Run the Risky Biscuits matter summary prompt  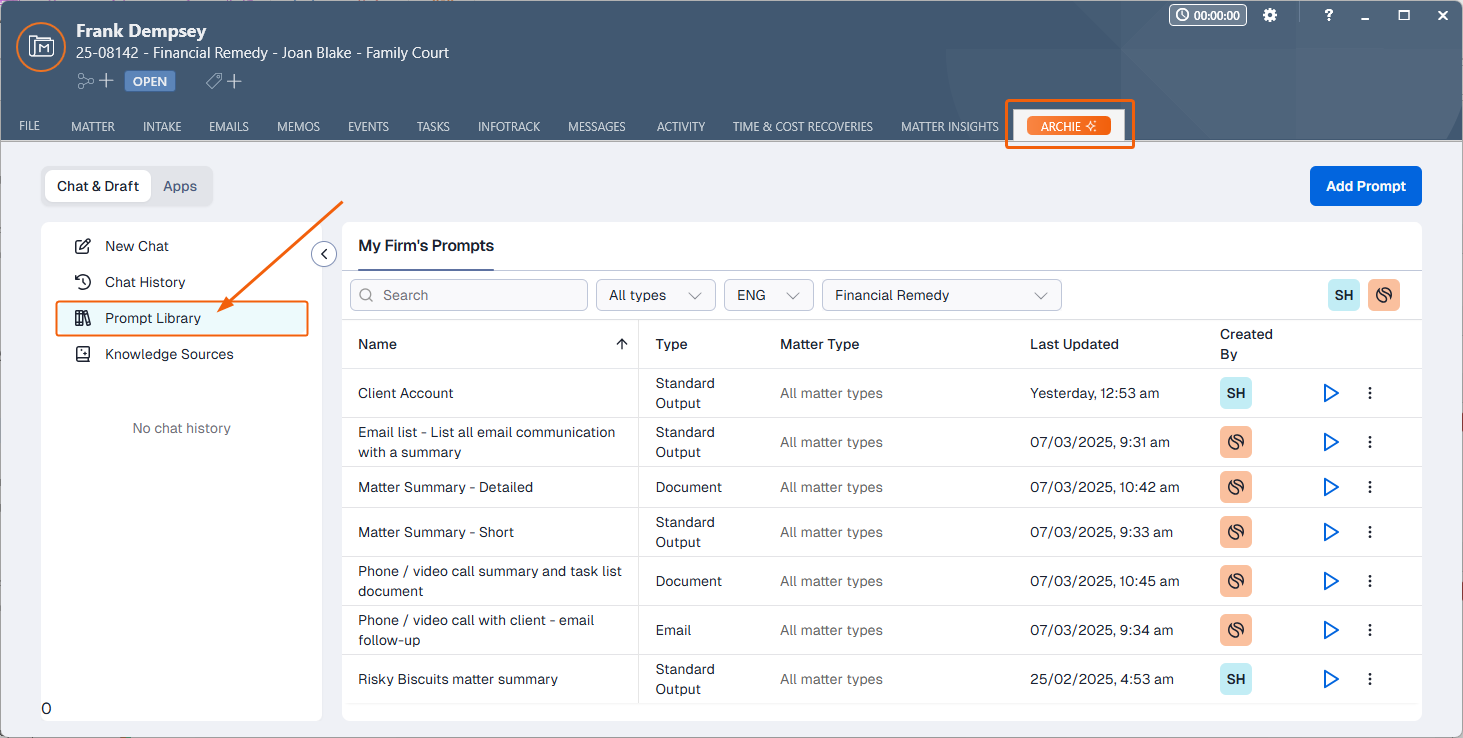tap(1330, 679)
